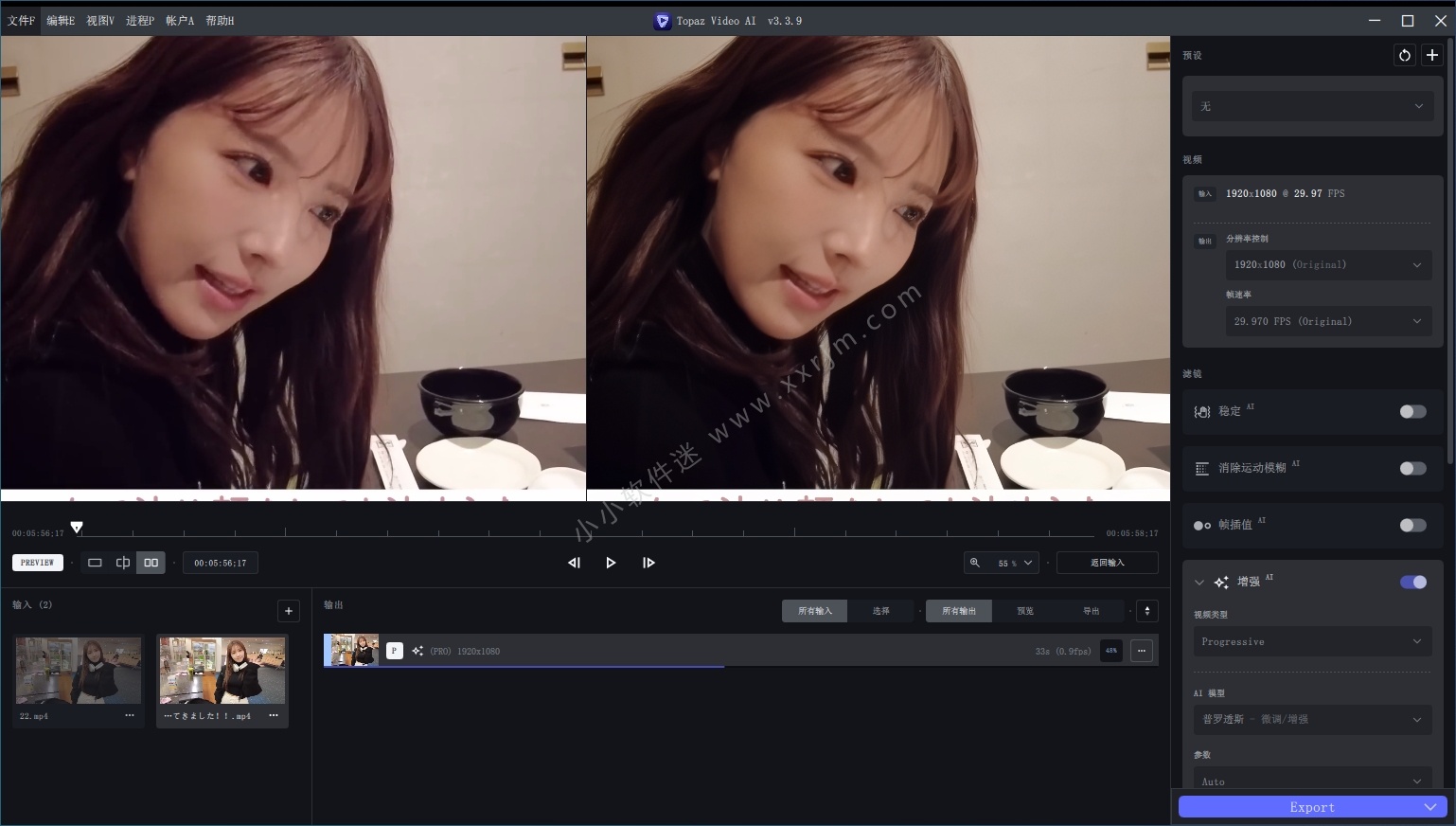1456x826 pixels.
Task: Open the 帧速率 frame rate dropdown
Action: [1328, 321]
